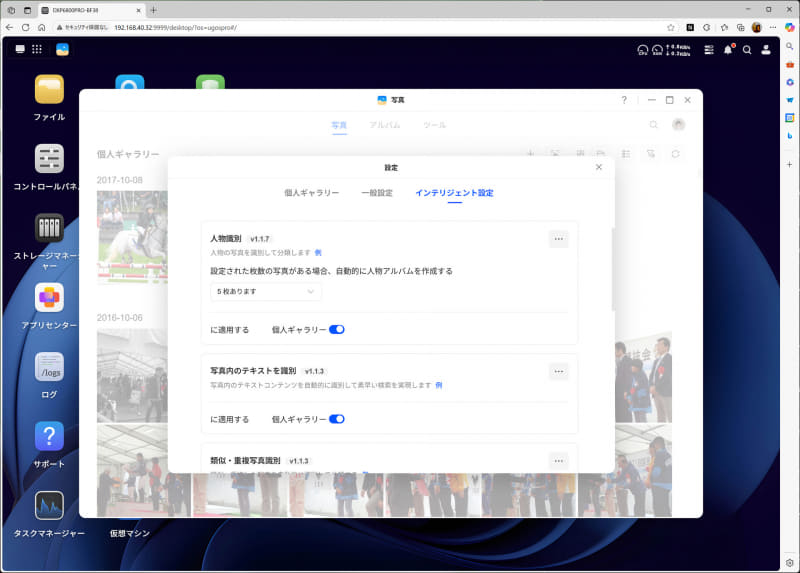800x573 pixels.
Task: Open the more options button for 類似・重複写真識別
Action: coord(559,461)
